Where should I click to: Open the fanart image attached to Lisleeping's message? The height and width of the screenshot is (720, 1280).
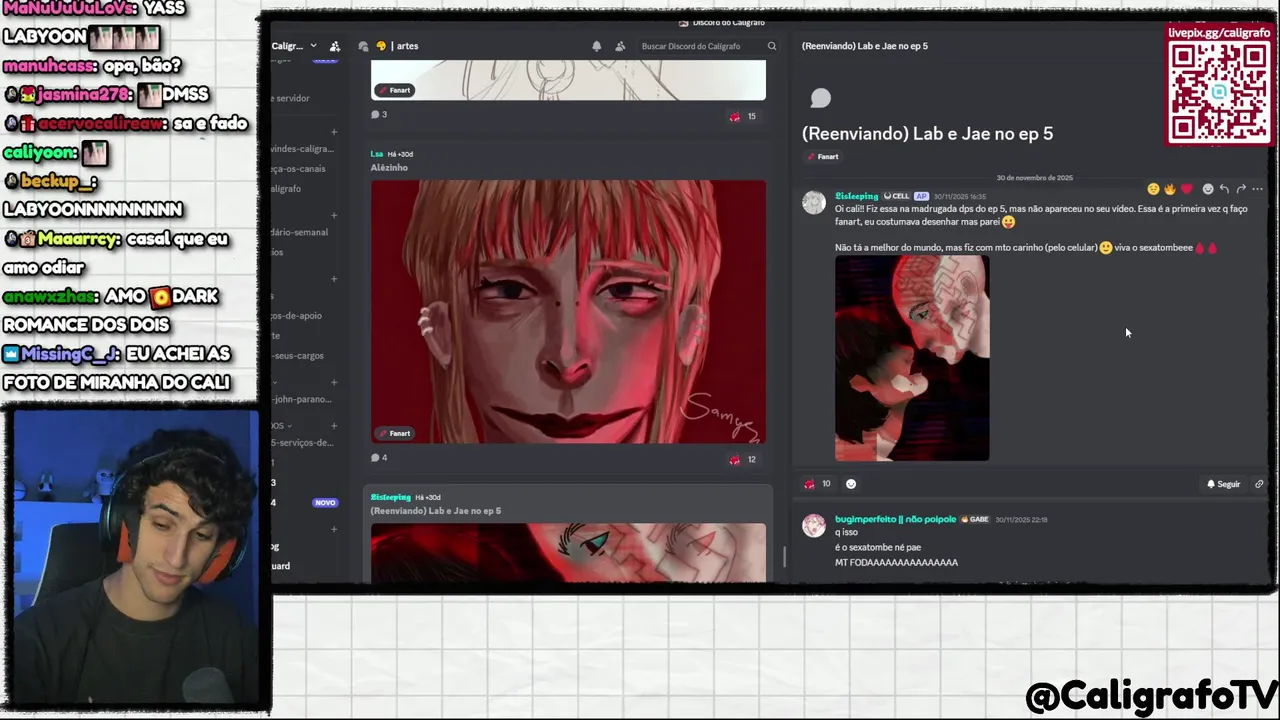point(912,358)
